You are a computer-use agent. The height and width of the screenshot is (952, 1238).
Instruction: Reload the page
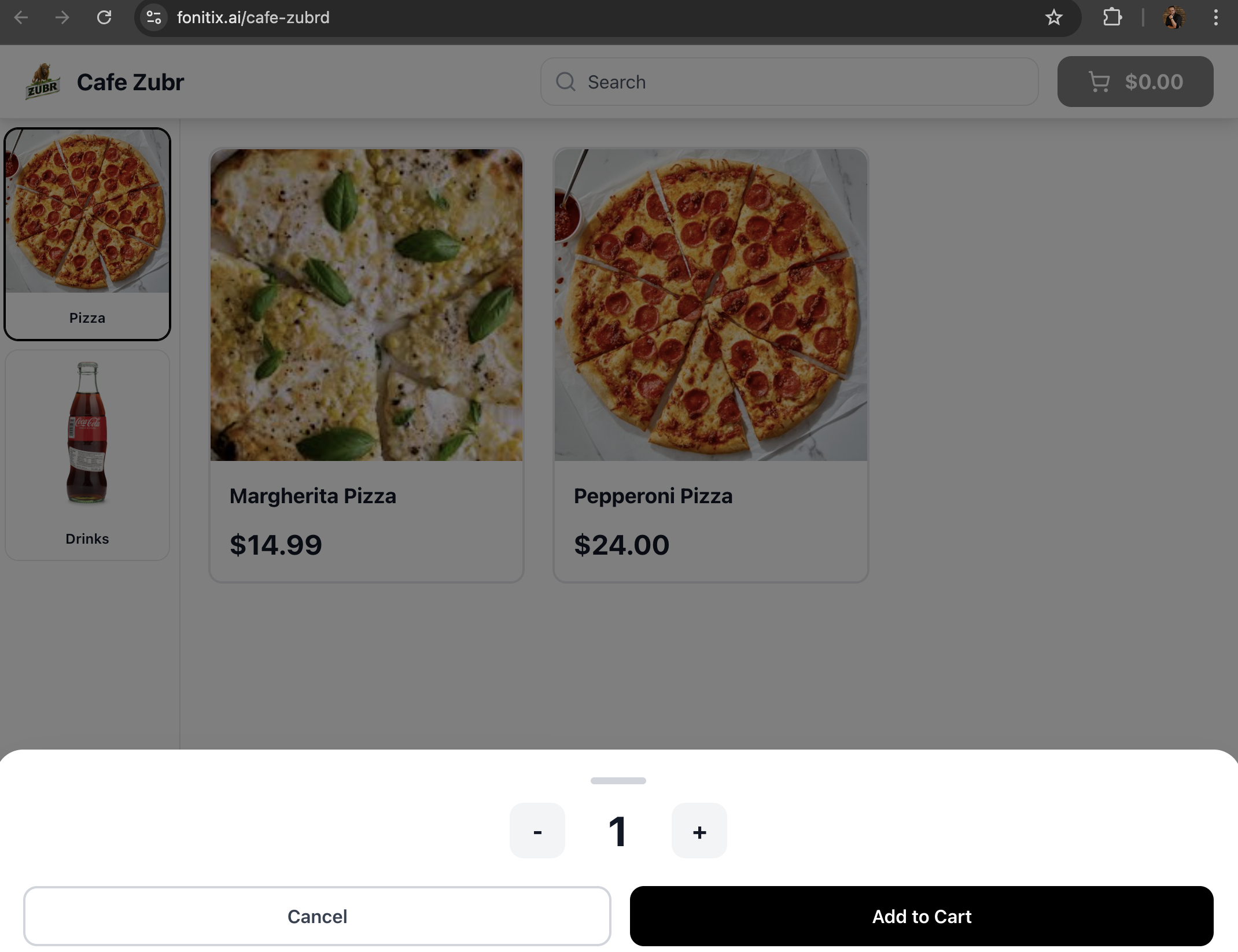click(x=104, y=18)
